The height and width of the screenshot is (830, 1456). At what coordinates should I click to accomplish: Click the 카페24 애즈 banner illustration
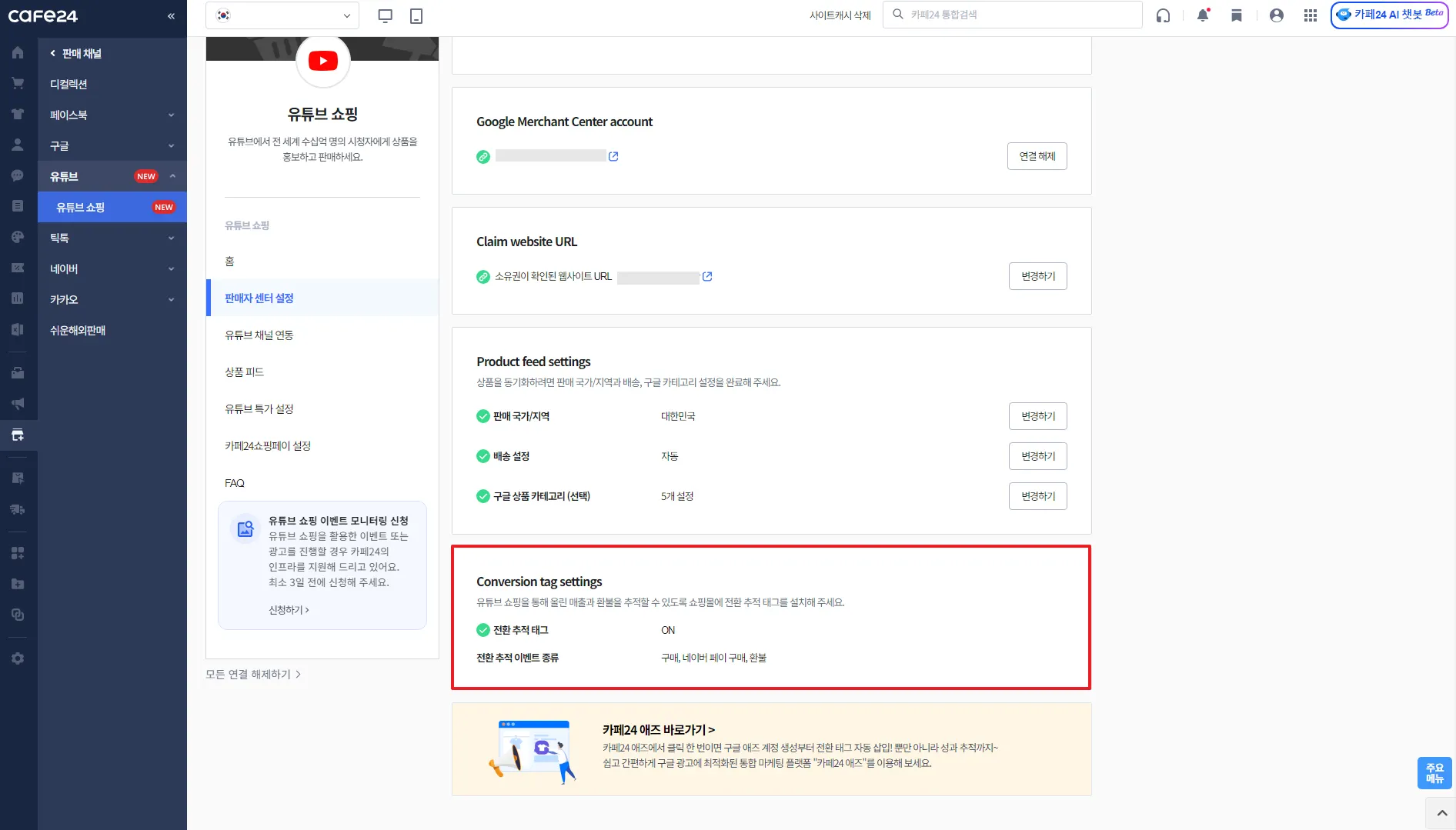[x=533, y=752]
